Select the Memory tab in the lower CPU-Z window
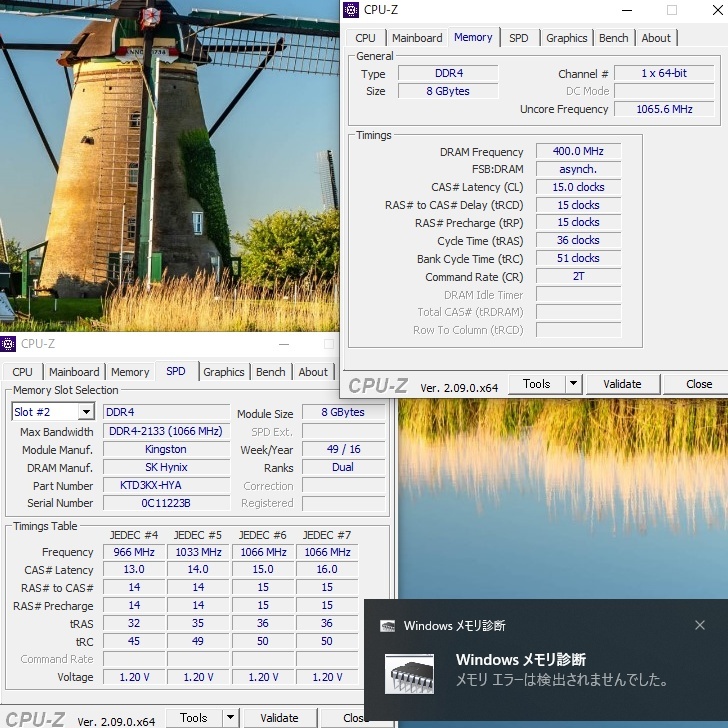 click(130, 372)
